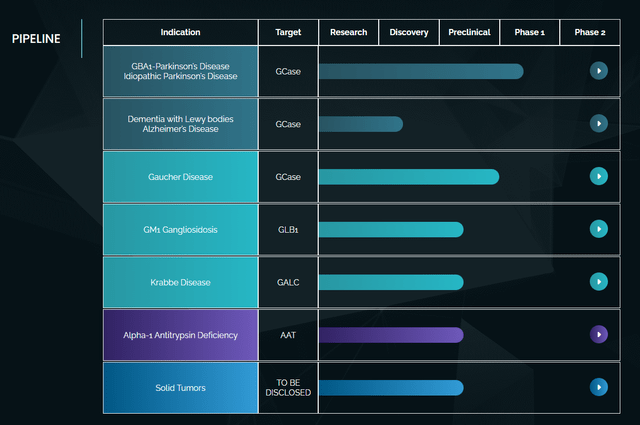This screenshot has width=640, height=425.
Task: Select the Phase 2 column header
Action: [x=590, y=32]
